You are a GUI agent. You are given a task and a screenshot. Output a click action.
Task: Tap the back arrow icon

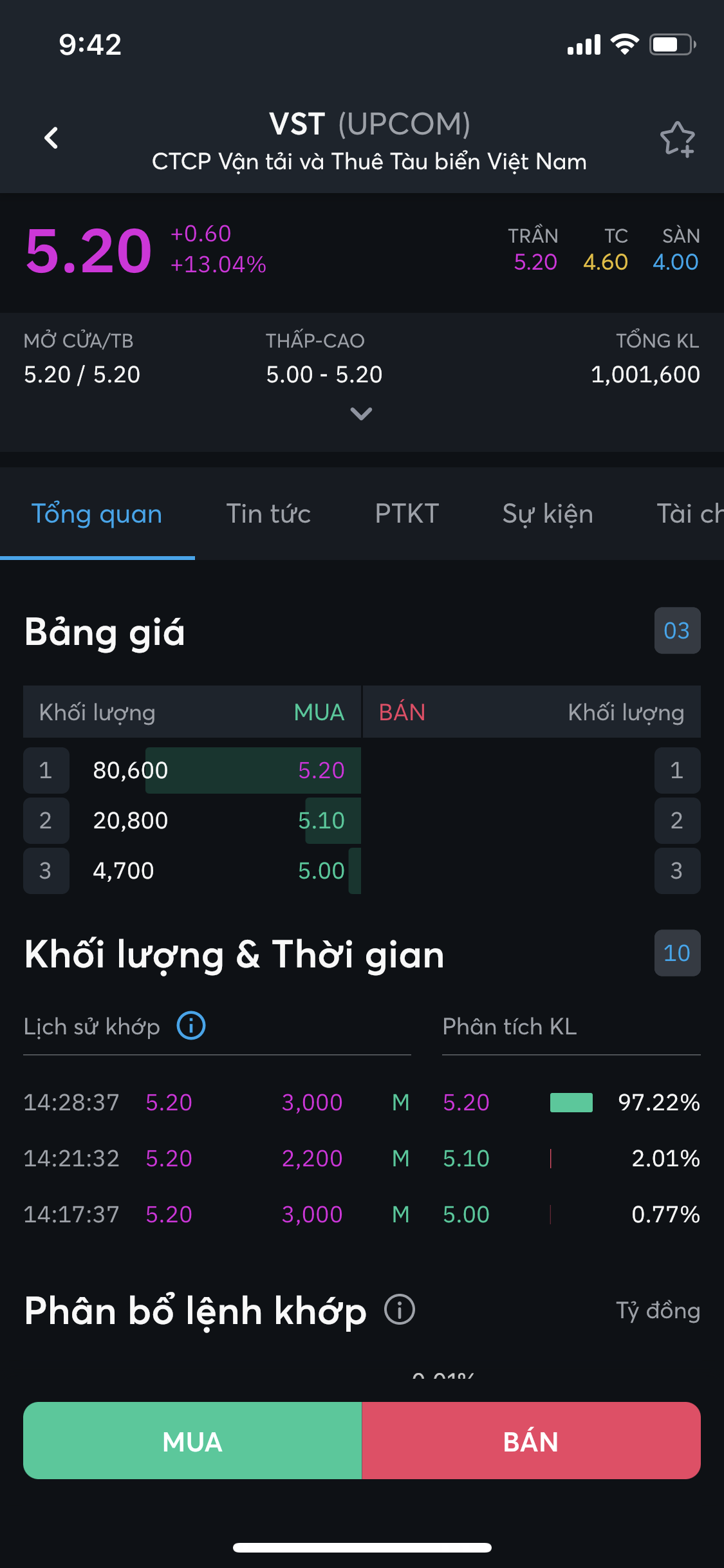[51, 138]
